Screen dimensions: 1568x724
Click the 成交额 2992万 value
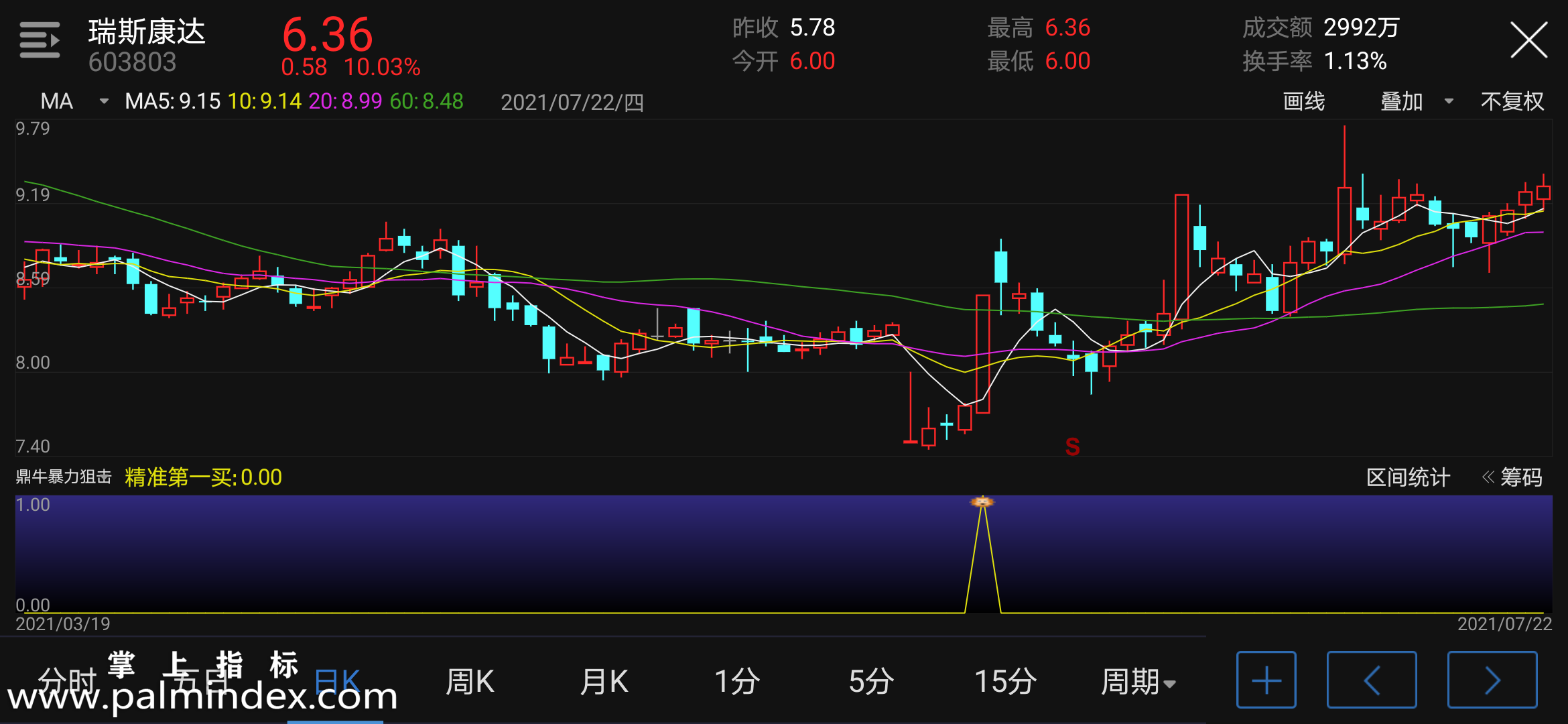(1321, 27)
